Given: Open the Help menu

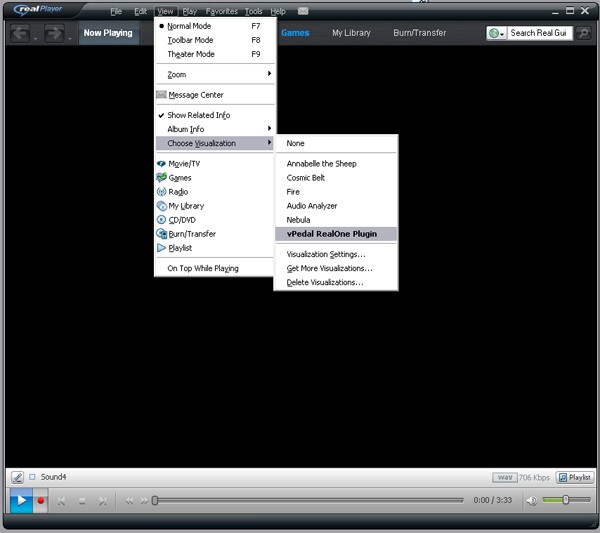Looking at the screenshot, I should [x=278, y=11].
